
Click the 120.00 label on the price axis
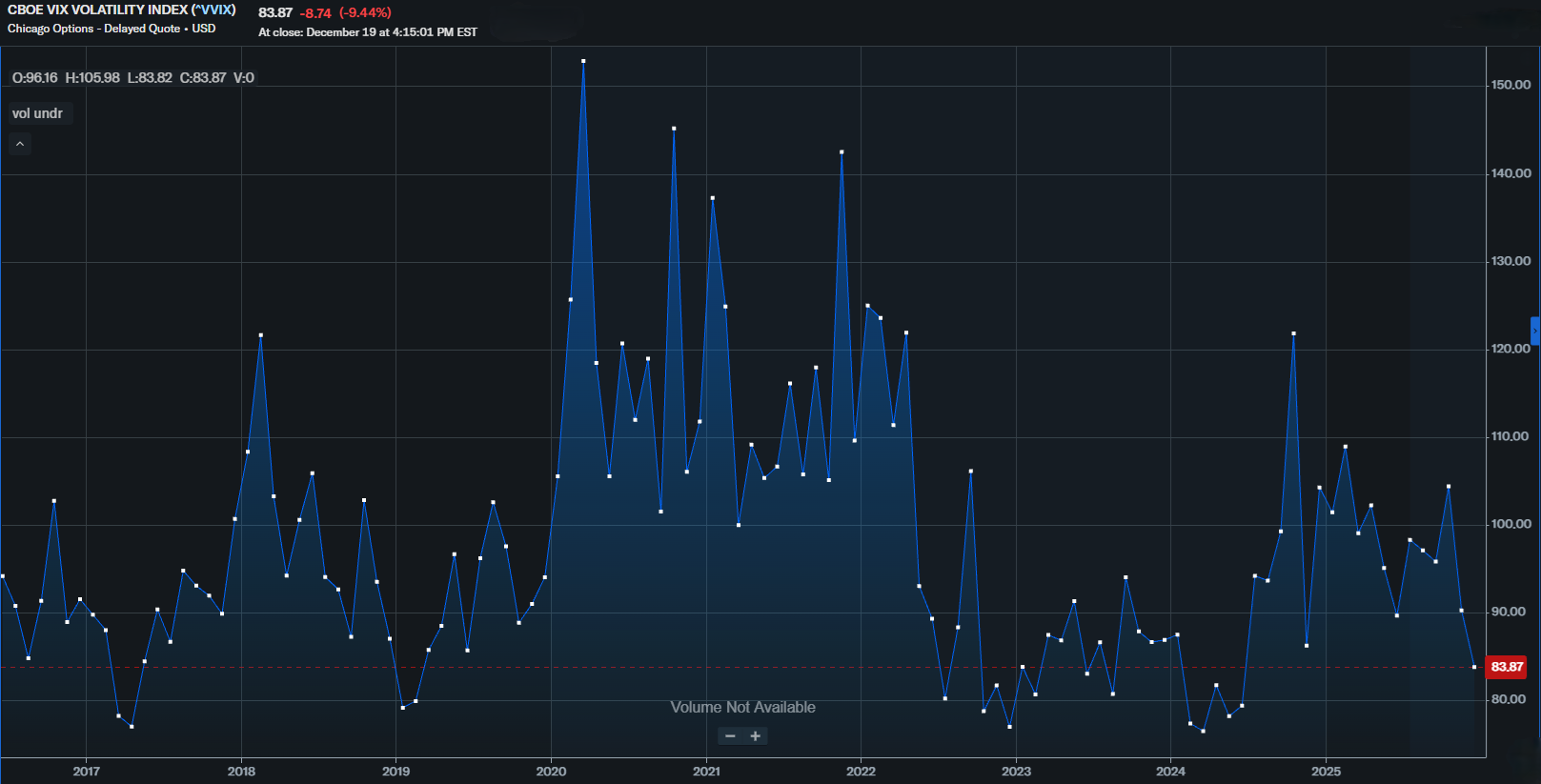(x=1511, y=349)
